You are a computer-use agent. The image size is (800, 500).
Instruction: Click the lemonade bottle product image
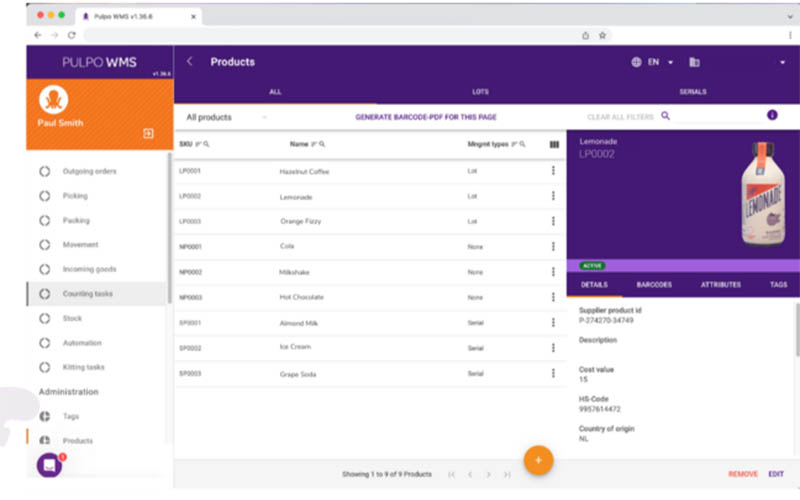click(x=763, y=194)
